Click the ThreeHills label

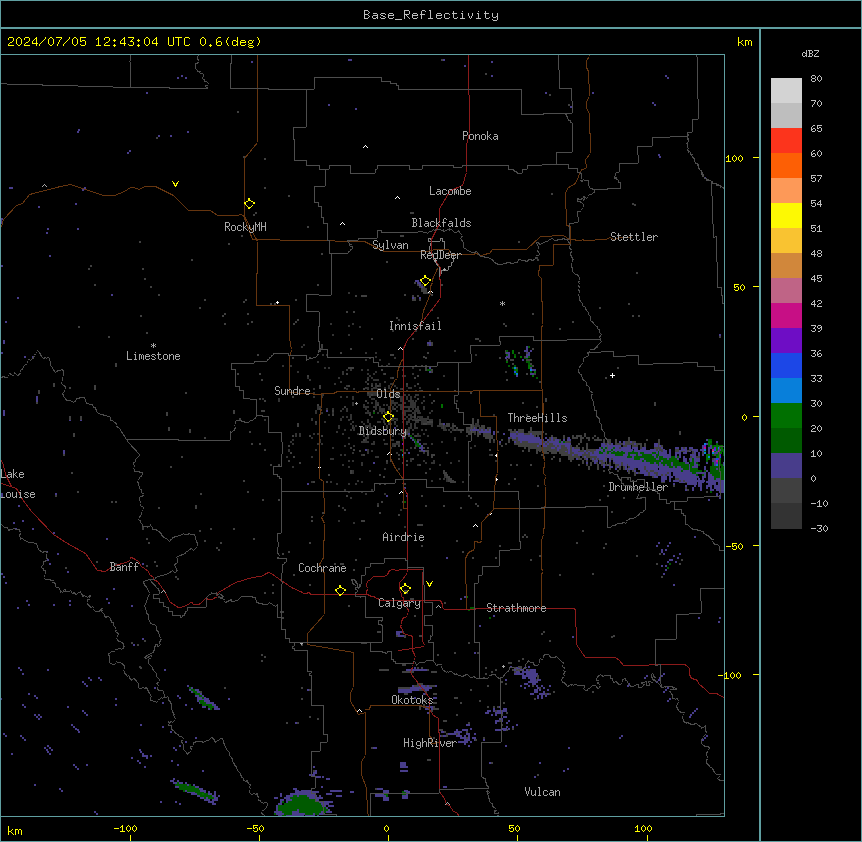click(x=537, y=418)
